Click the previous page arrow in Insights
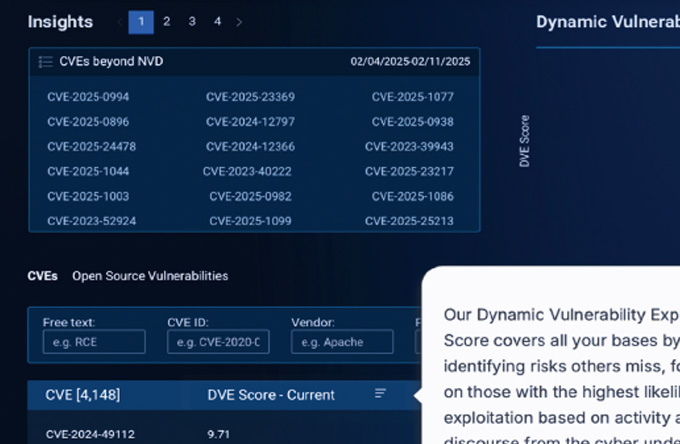This screenshot has height=444, width=680. click(120, 22)
